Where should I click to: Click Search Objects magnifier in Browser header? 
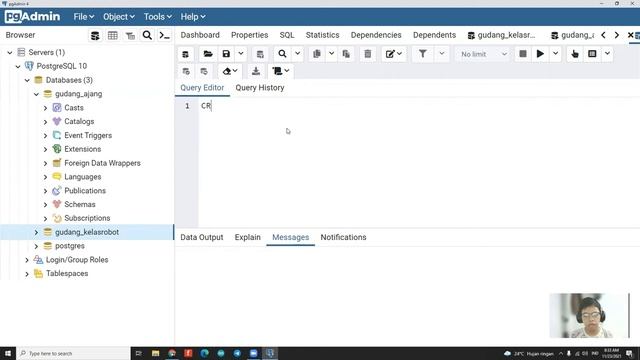pos(147,36)
